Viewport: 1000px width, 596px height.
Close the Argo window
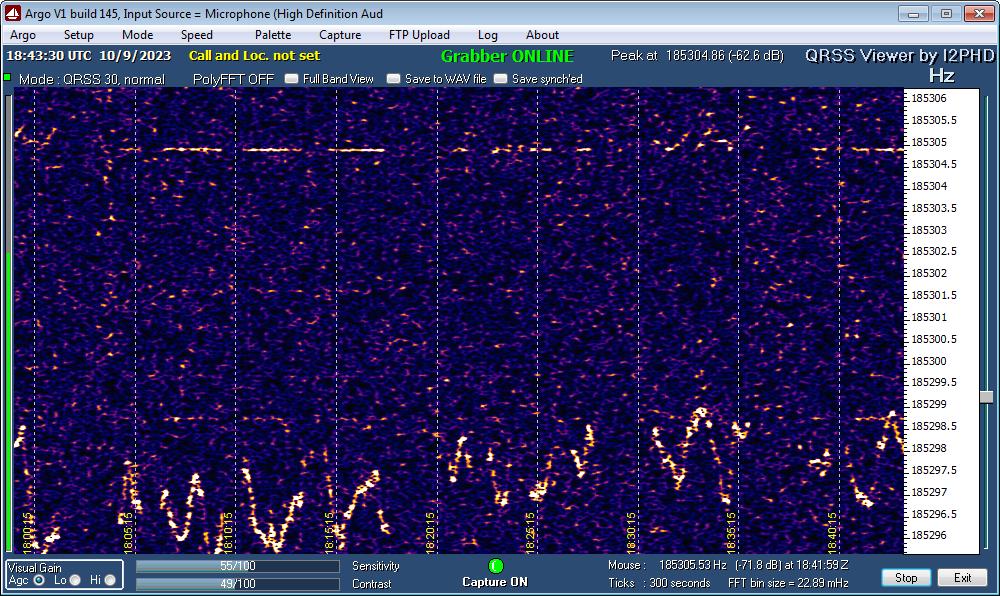(979, 13)
